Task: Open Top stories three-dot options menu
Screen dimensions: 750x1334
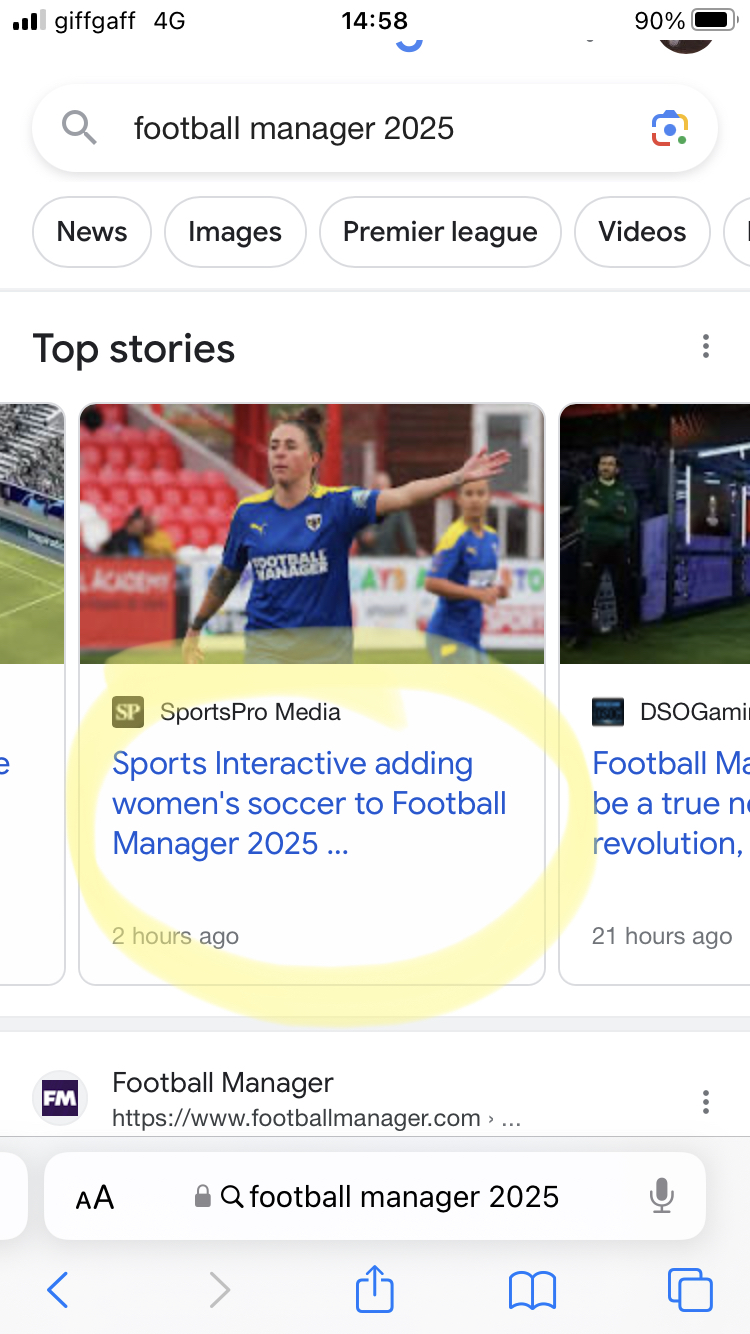Action: click(706, 347)
